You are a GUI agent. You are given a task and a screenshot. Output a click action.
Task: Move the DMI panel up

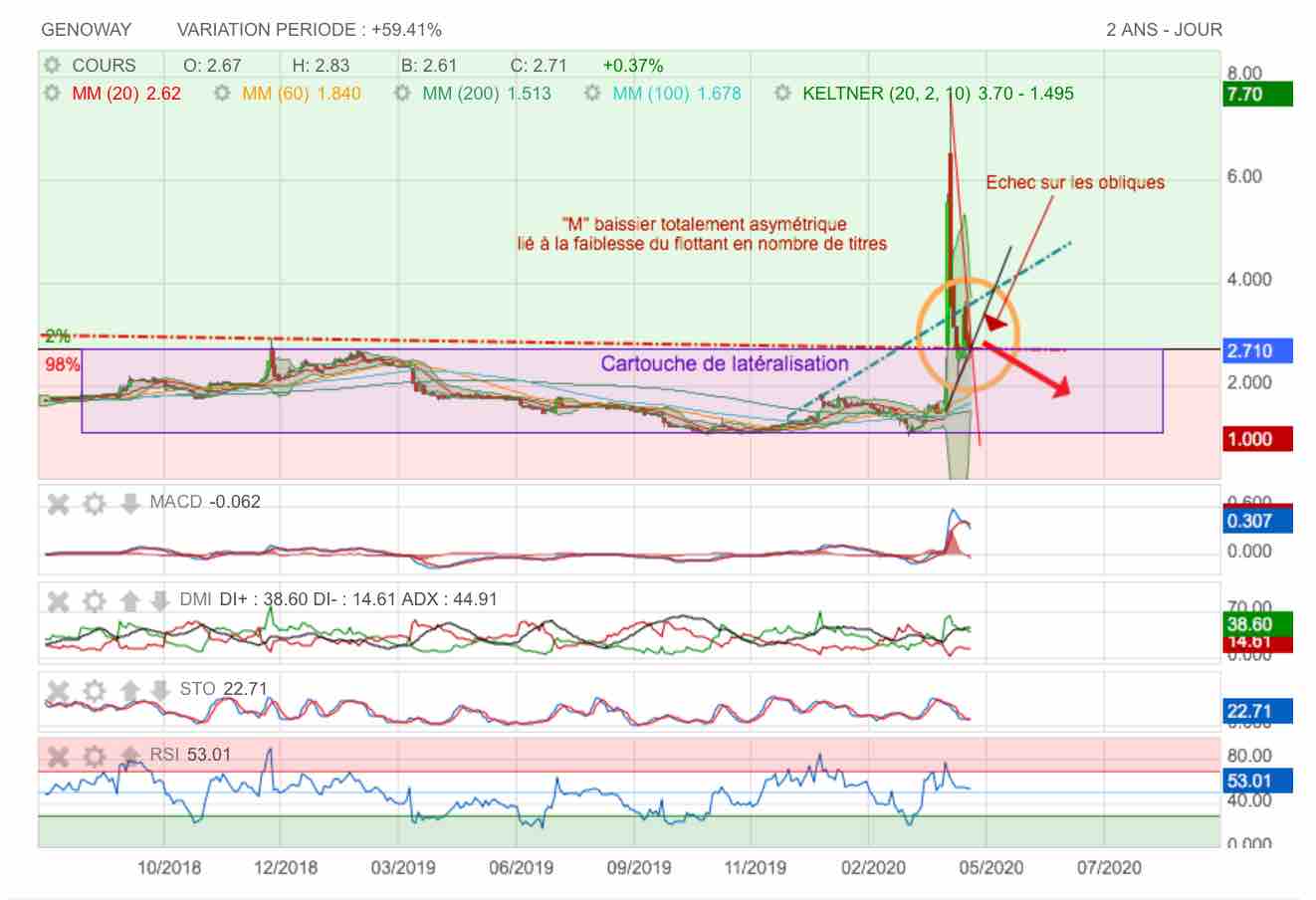point(129,601)
